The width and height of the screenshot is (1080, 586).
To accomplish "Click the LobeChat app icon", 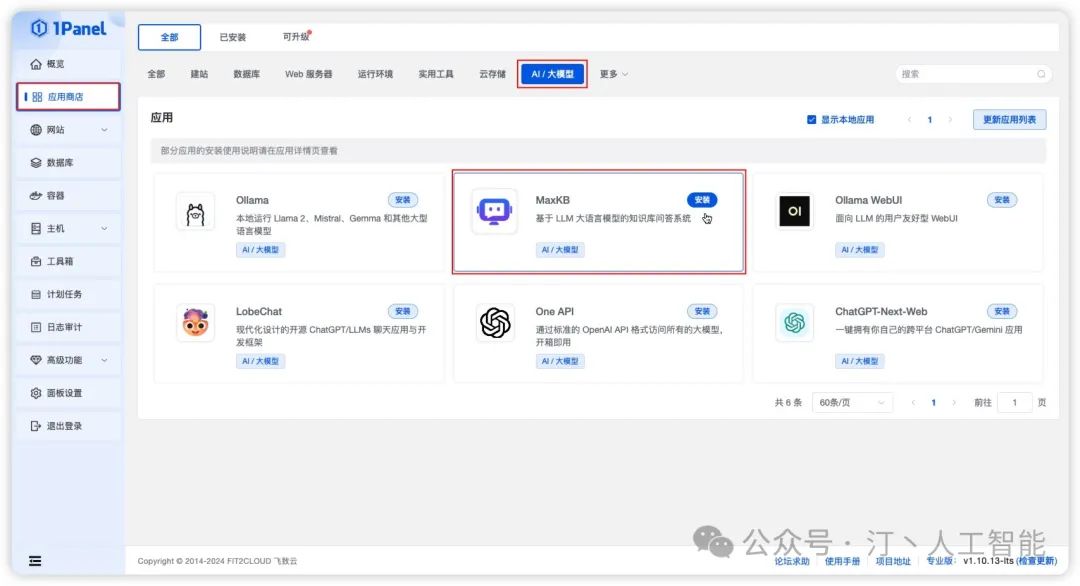I will (196, 322).
